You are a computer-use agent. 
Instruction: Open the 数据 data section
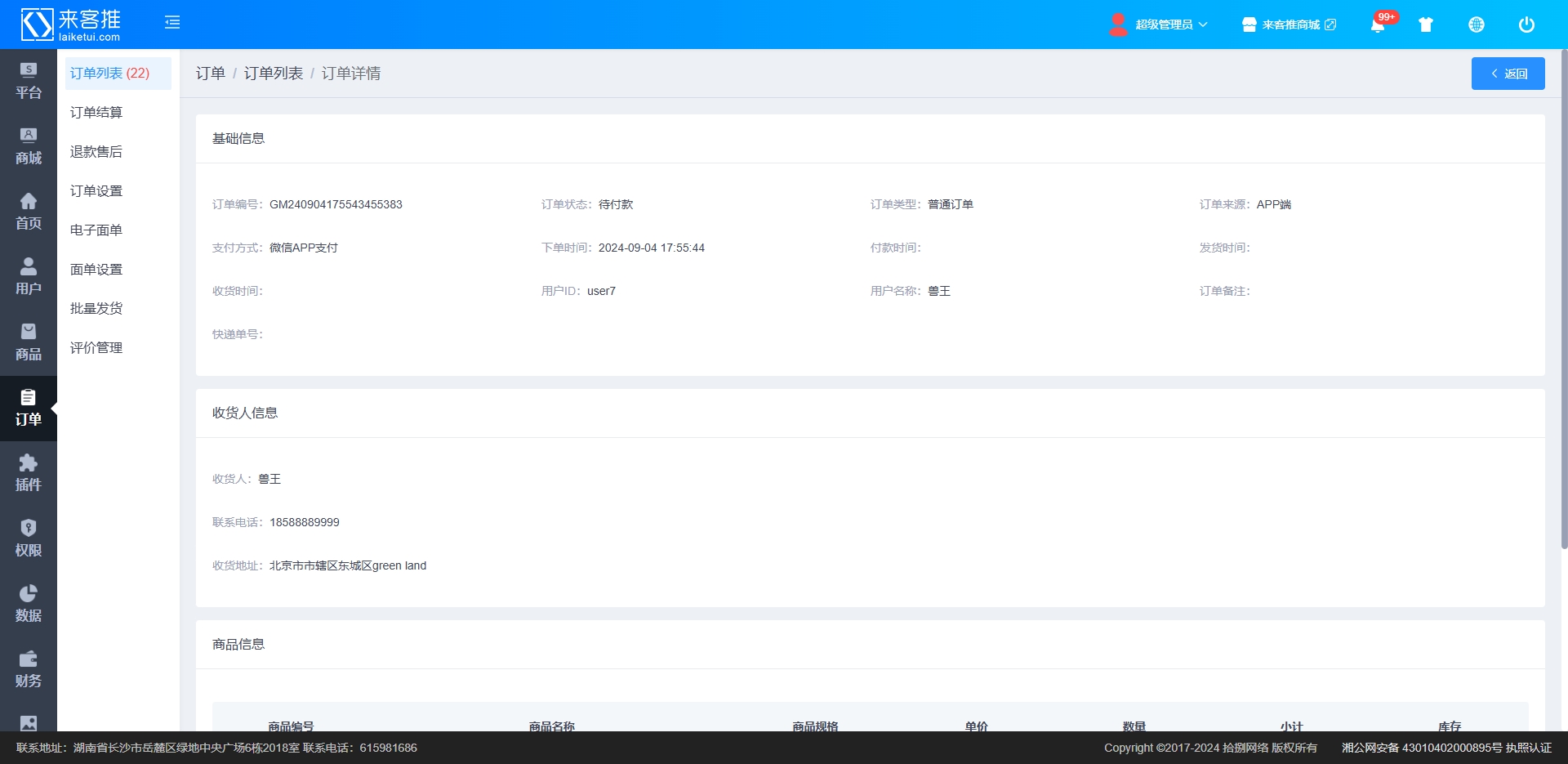tap(29, 604)
